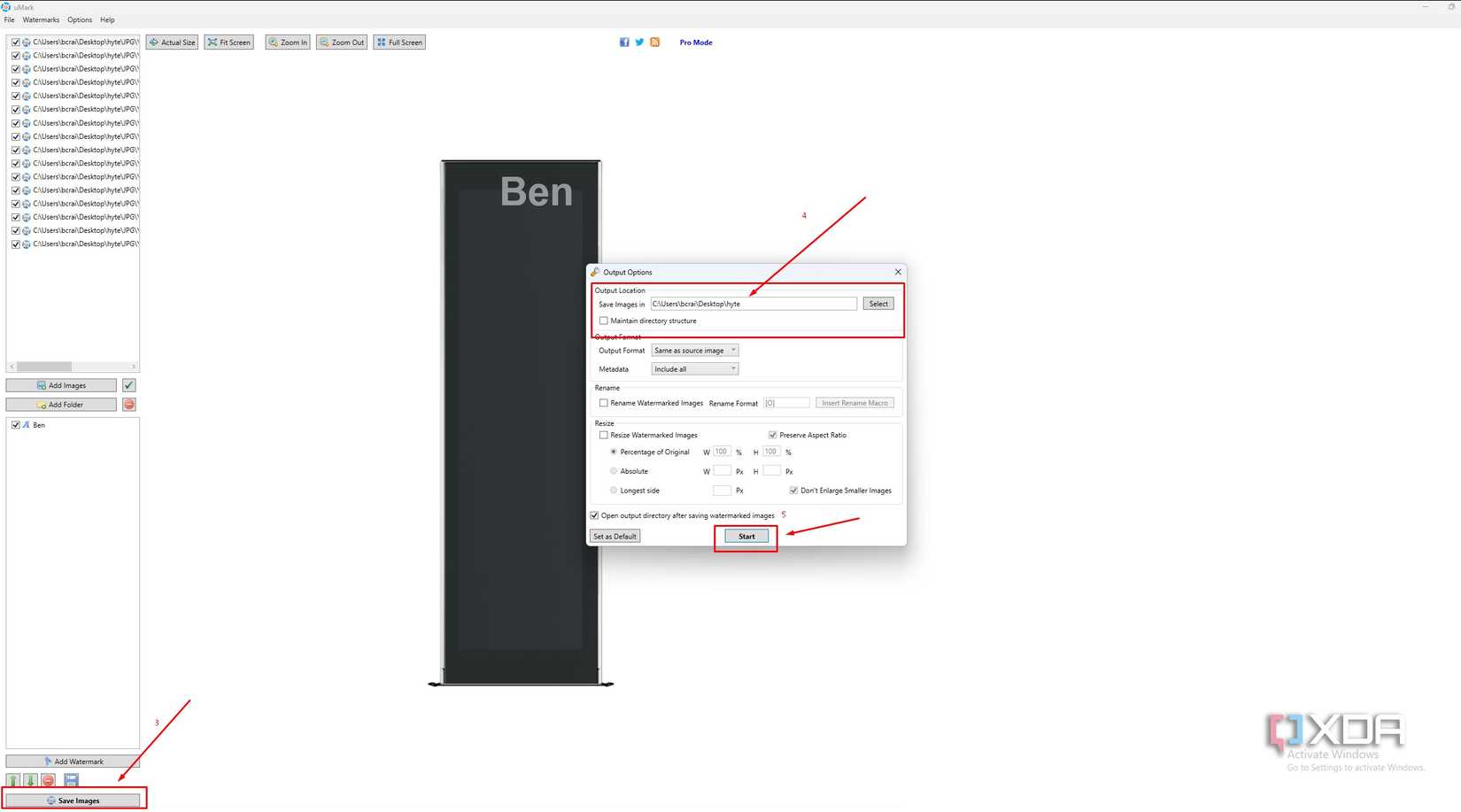The height and width of the screenshot is (812, 1461).
Task: Open the orange RSS feed icon
Action: click(655, 43)
